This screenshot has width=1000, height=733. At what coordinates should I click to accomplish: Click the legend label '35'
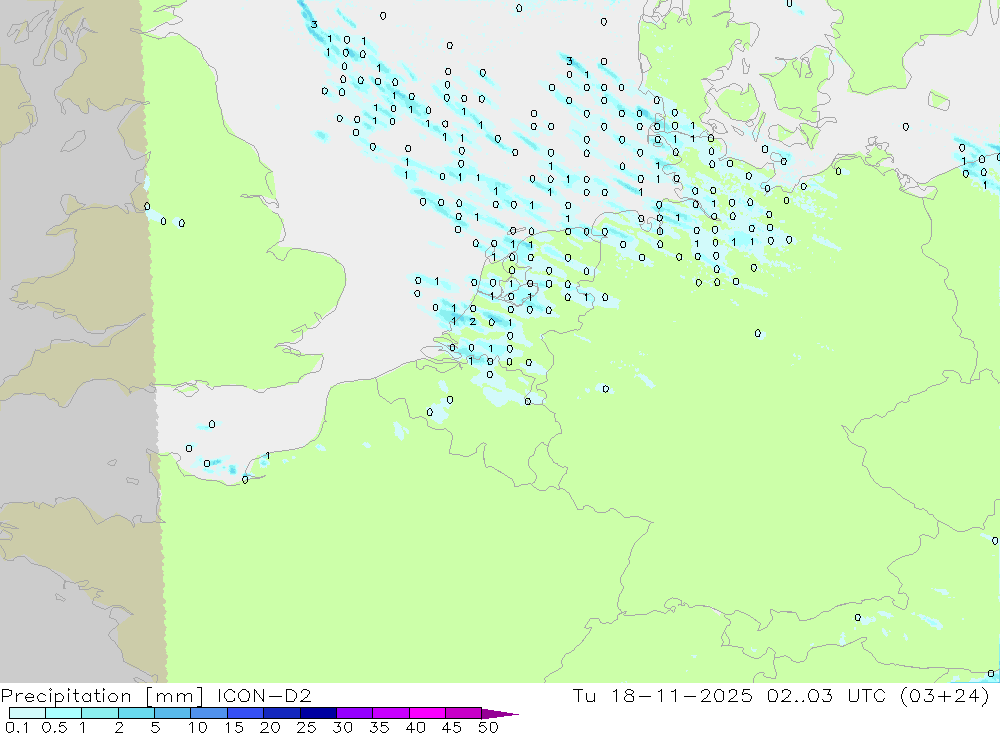[x=379, y=727]
